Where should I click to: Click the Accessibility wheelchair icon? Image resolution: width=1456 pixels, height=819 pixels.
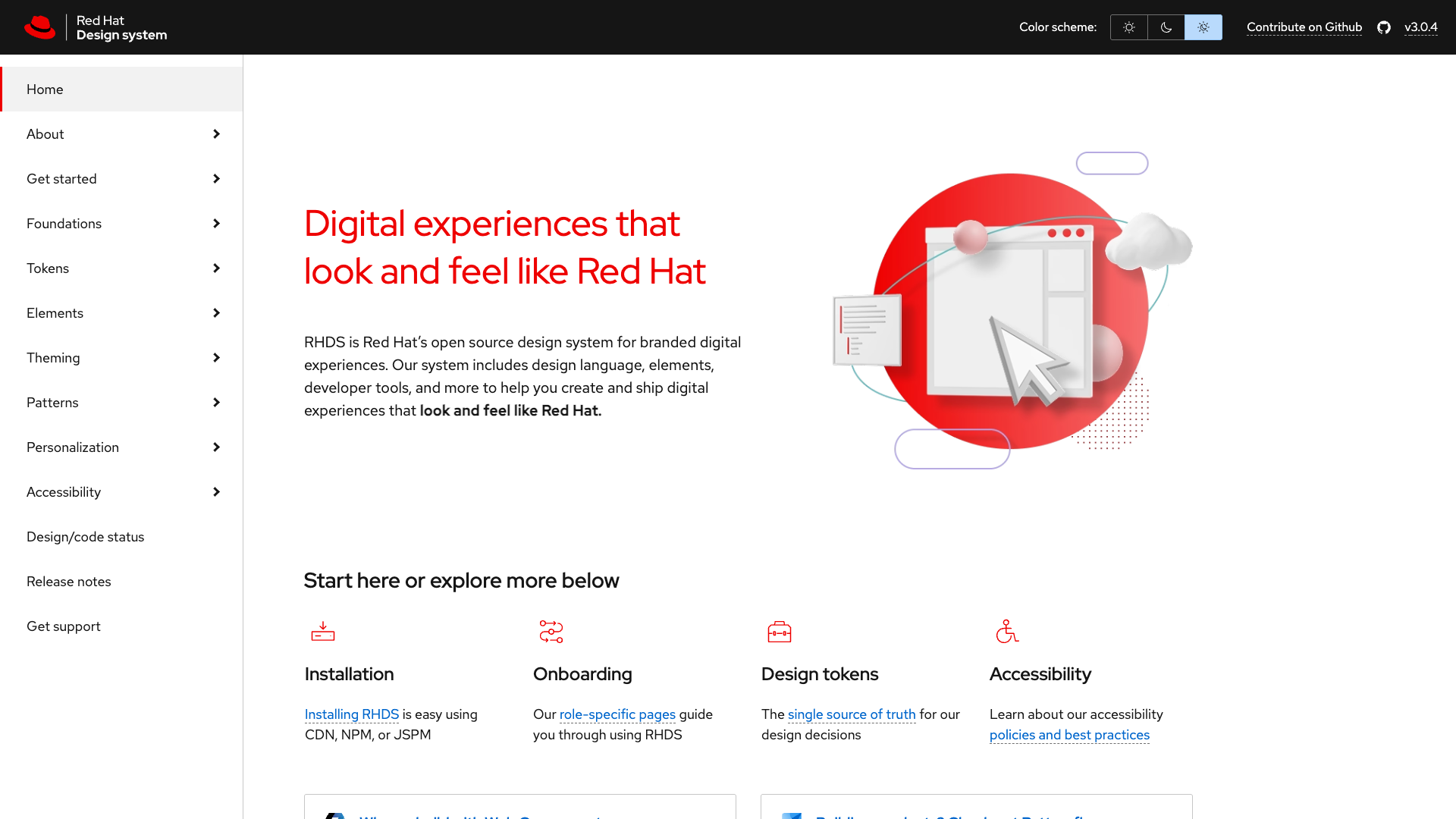1007,631
